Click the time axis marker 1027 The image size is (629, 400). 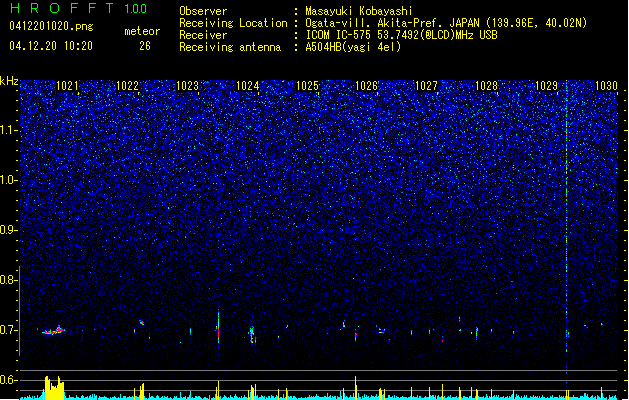click(x=426, y=86)
